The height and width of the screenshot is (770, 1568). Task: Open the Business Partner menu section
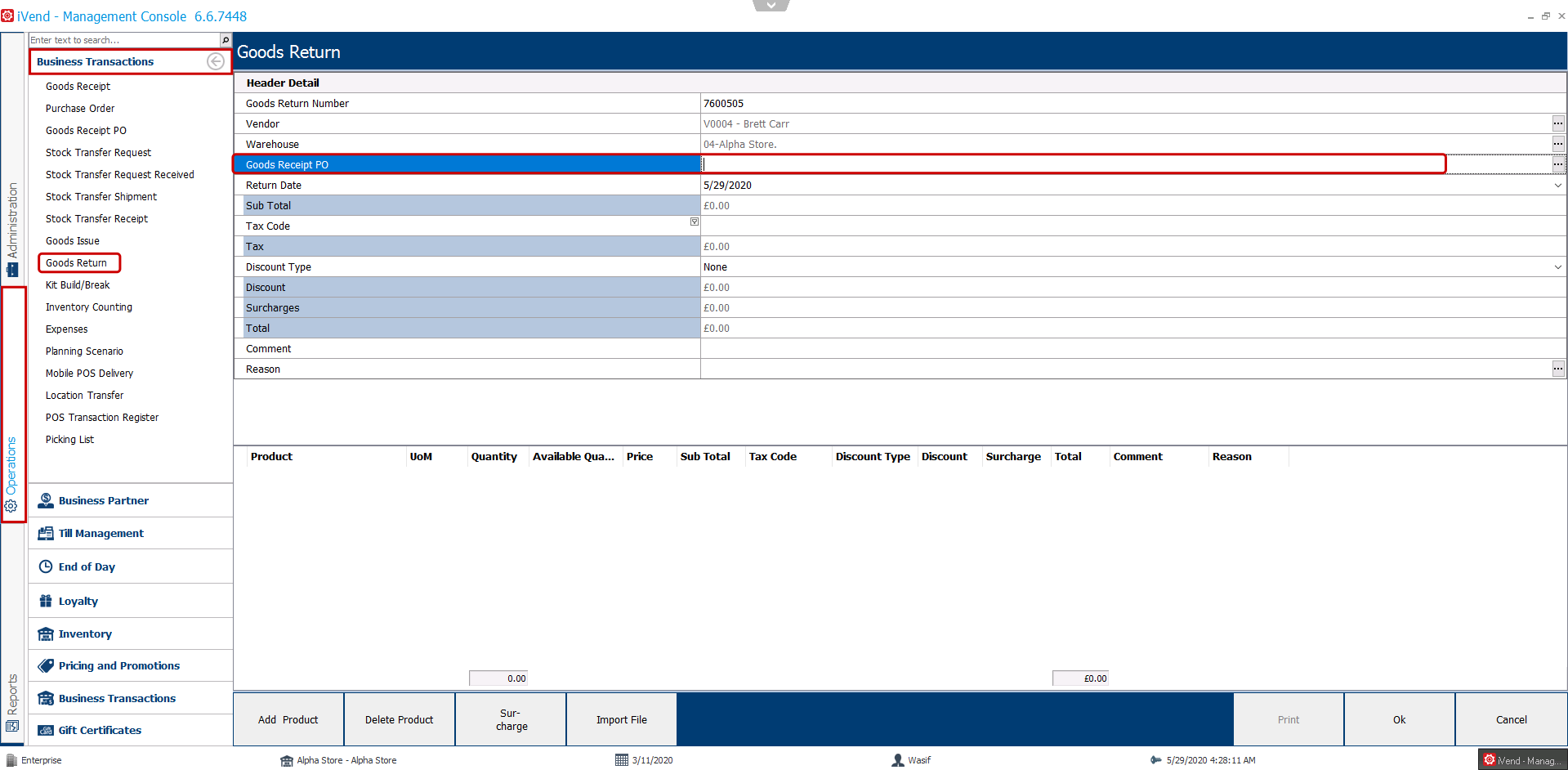131,500
